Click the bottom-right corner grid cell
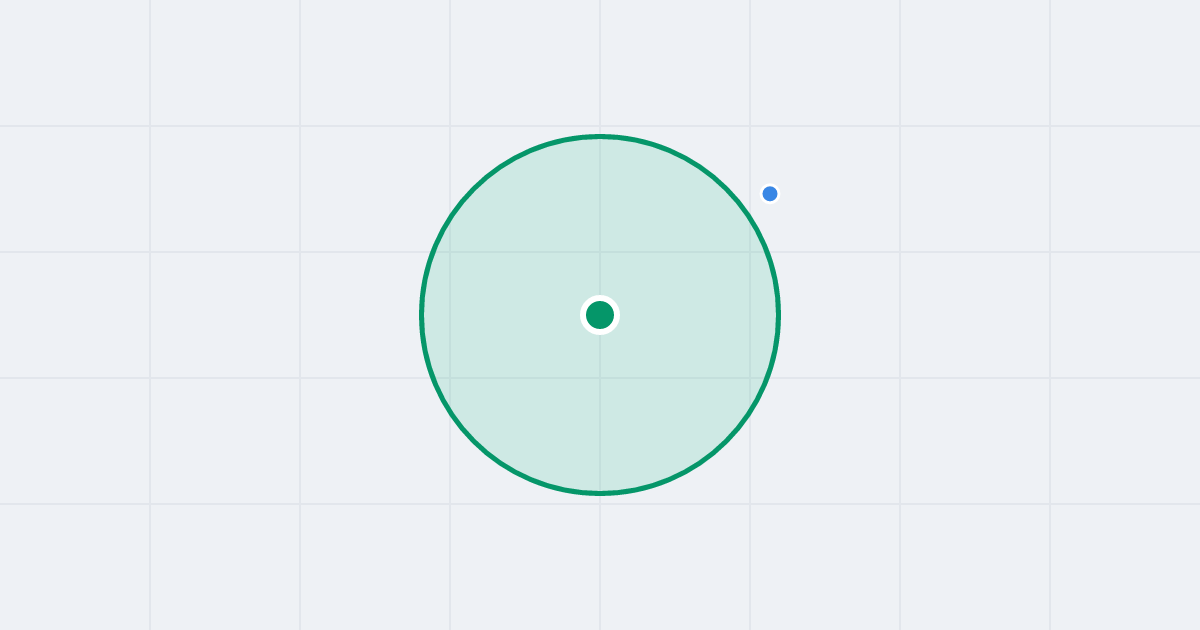Screen dimensions: 1200x630 tap(1125, 567)
